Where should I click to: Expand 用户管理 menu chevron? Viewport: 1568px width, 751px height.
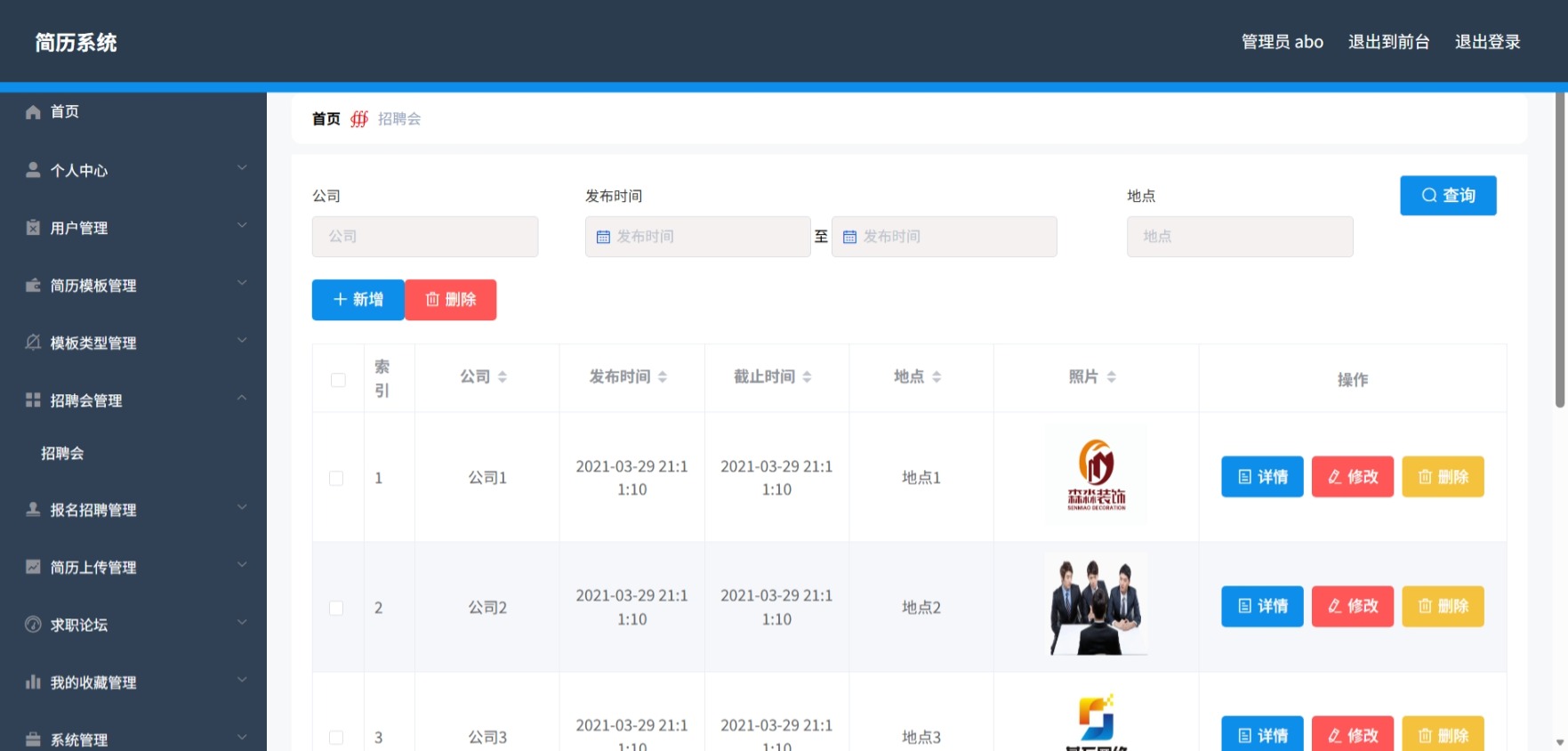[242, 225]
